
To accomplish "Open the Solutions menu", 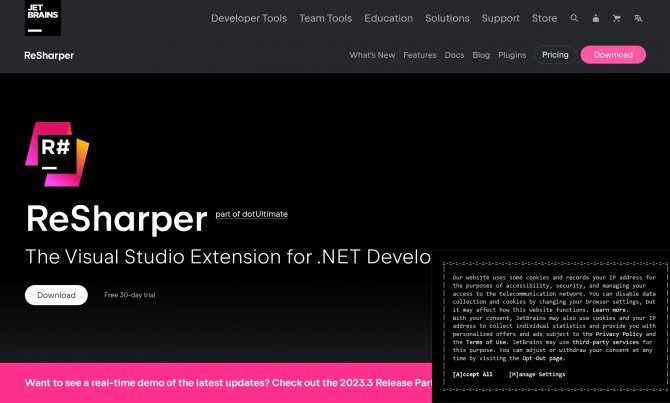I will (x=447, y=18).
